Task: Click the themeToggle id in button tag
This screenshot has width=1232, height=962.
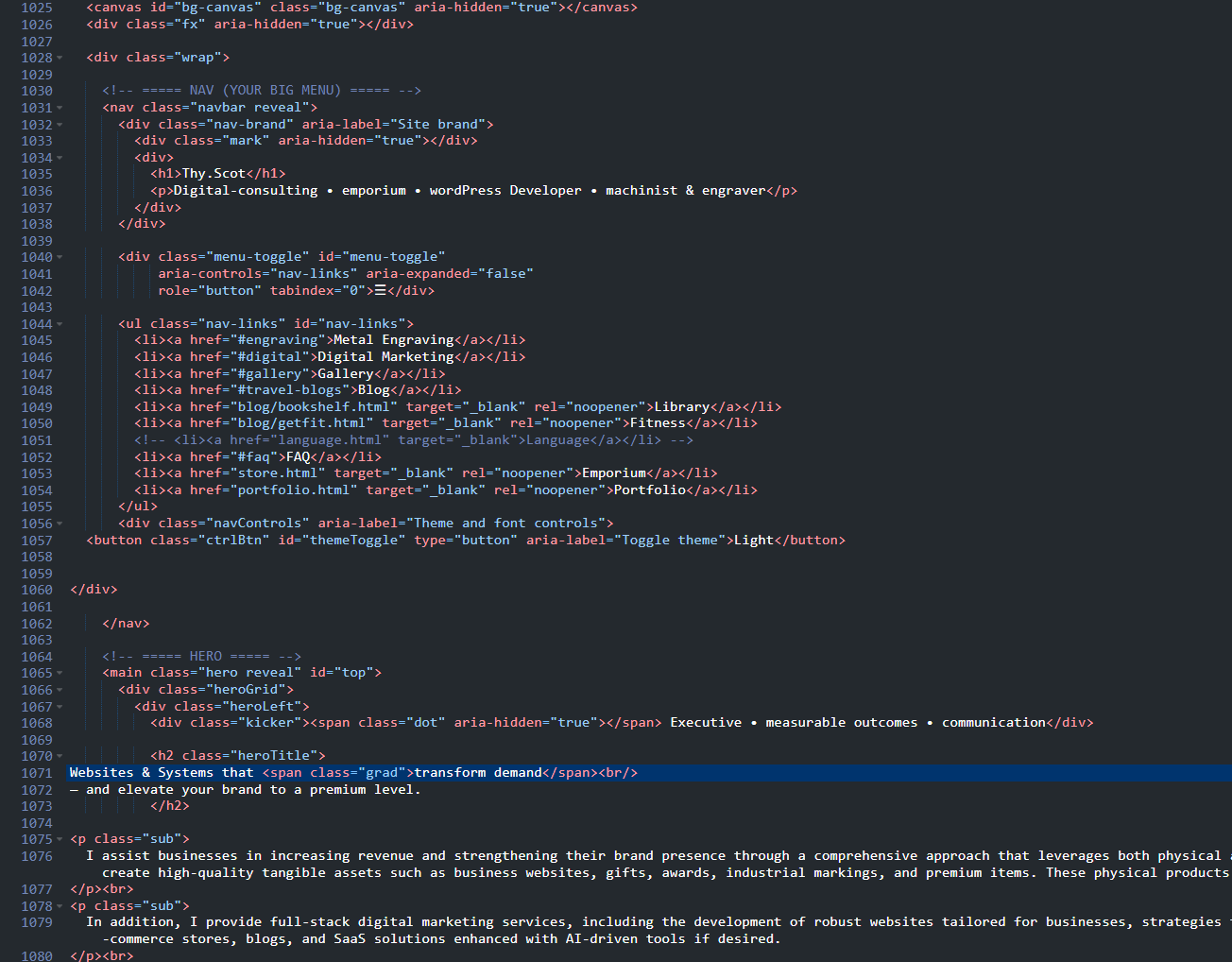Action: coord(357,541)
